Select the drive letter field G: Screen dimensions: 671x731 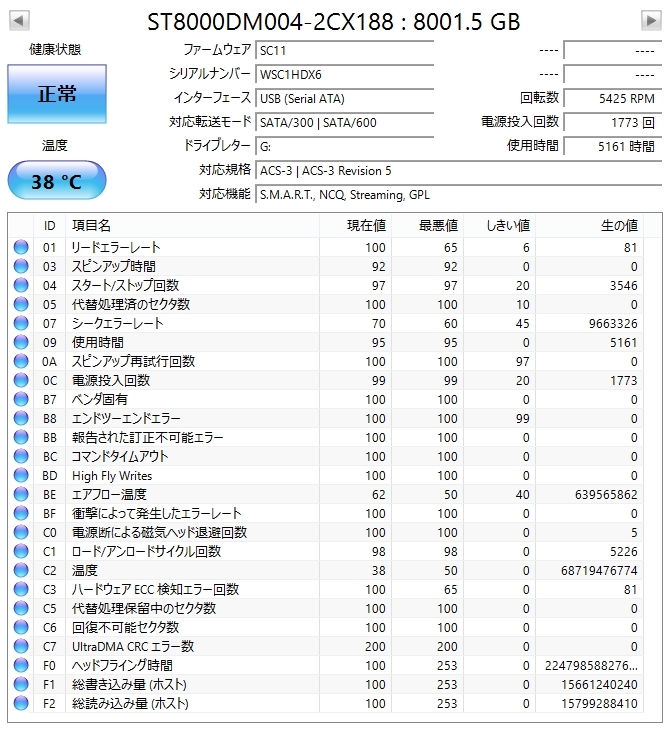click(x=345, y=146)
